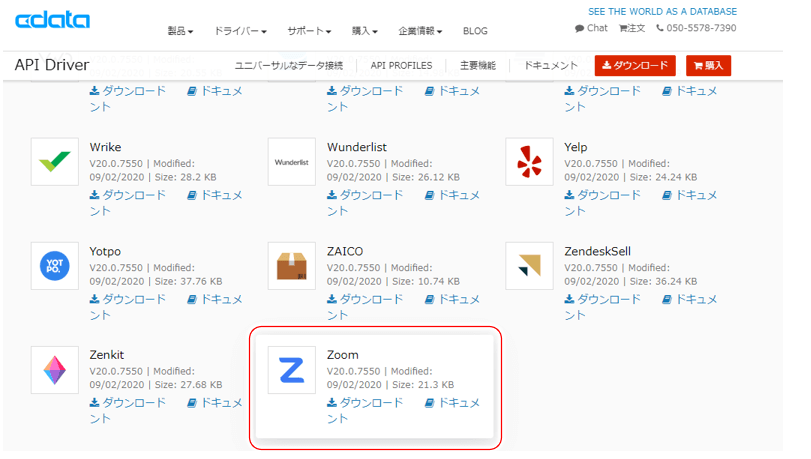
Task: Click the ZAICO title text
Action: click(345, 251)
